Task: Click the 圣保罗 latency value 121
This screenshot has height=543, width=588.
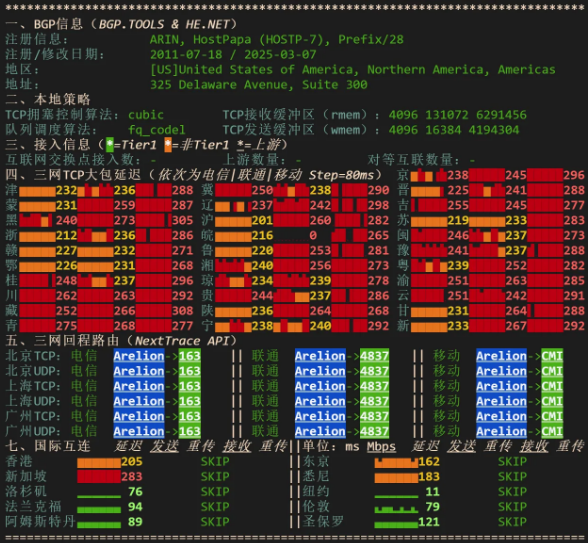Action: [x=429, y=521]
